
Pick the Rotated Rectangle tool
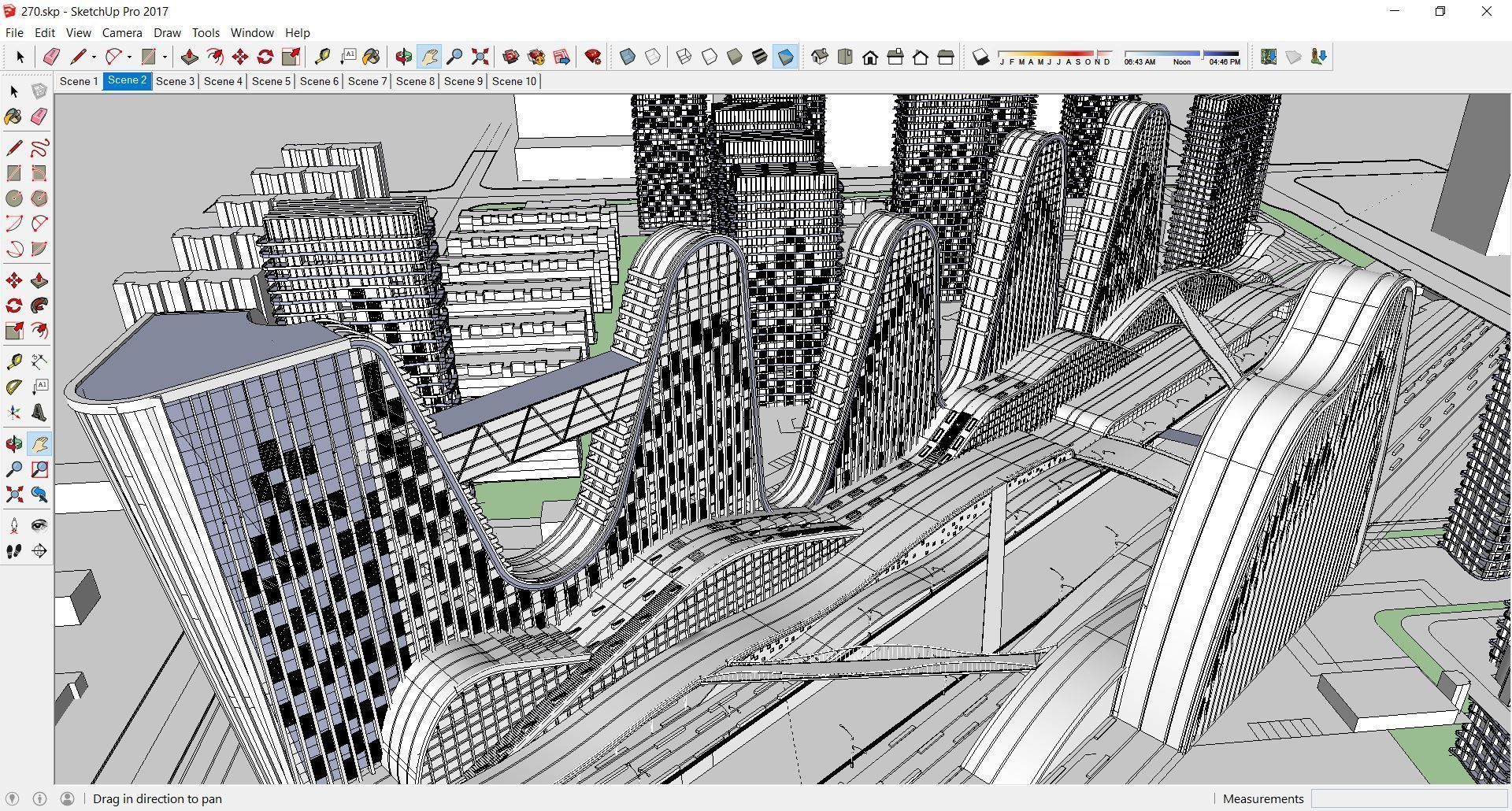(39, 173)
